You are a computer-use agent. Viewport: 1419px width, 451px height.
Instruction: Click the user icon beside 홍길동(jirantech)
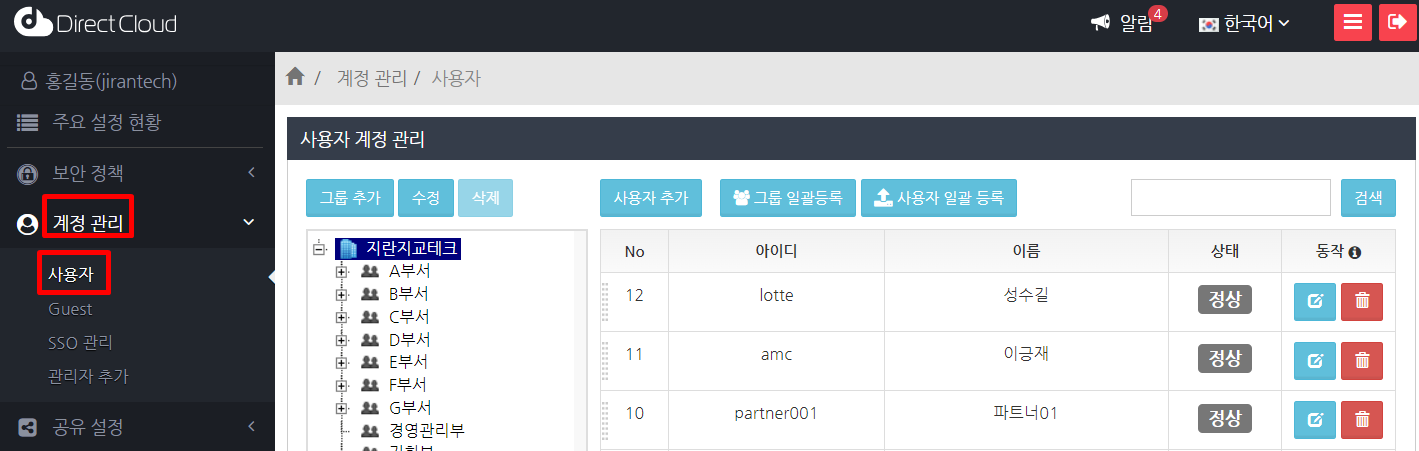pos(29,81)
